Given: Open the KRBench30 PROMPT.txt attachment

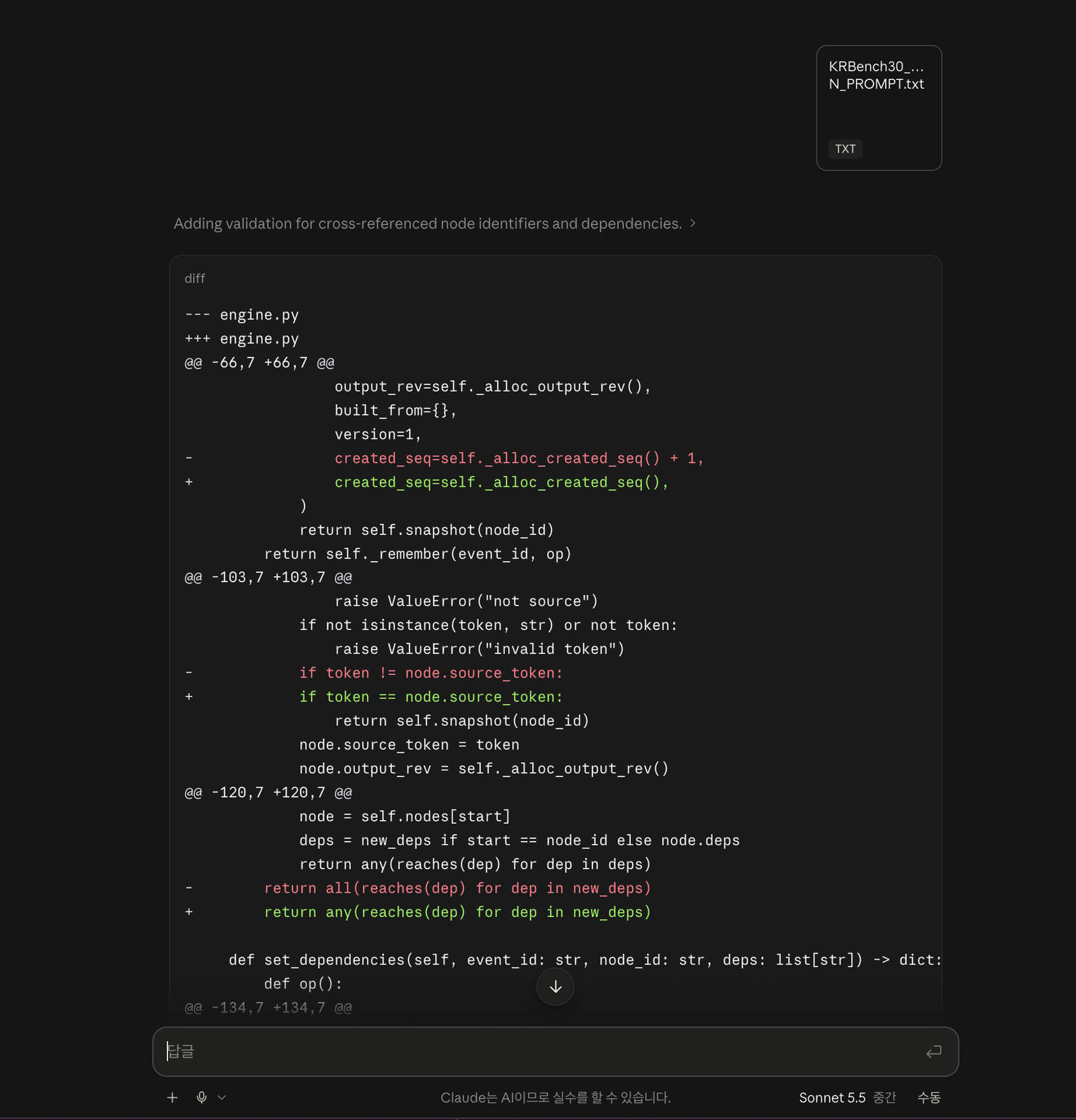Looking at the screenshot, I should coord(879,108).
